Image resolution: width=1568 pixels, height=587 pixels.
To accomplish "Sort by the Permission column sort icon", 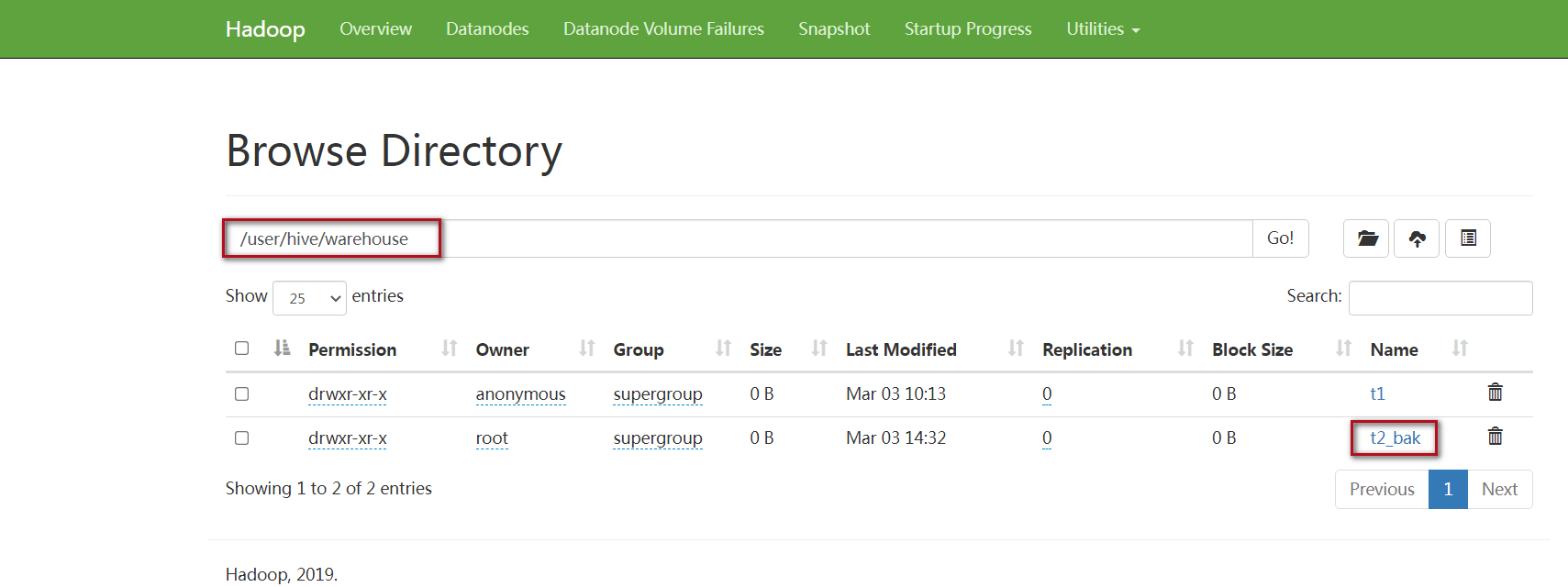I will click(449, 349).
